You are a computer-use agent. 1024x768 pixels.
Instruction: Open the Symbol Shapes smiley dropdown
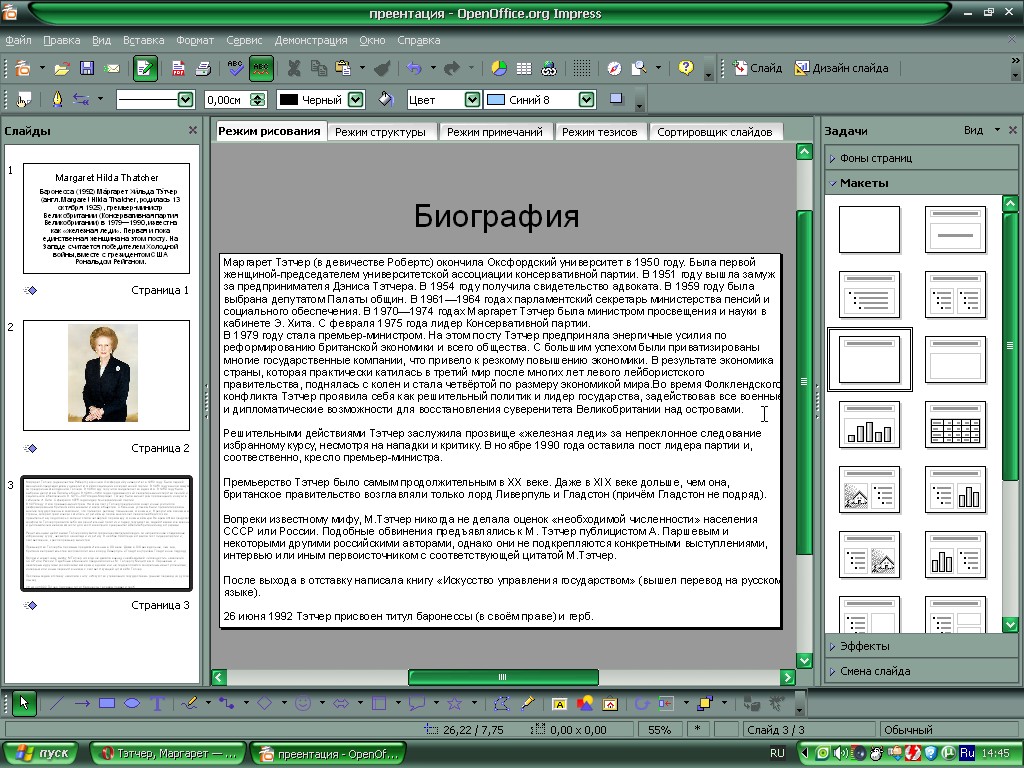321,704
